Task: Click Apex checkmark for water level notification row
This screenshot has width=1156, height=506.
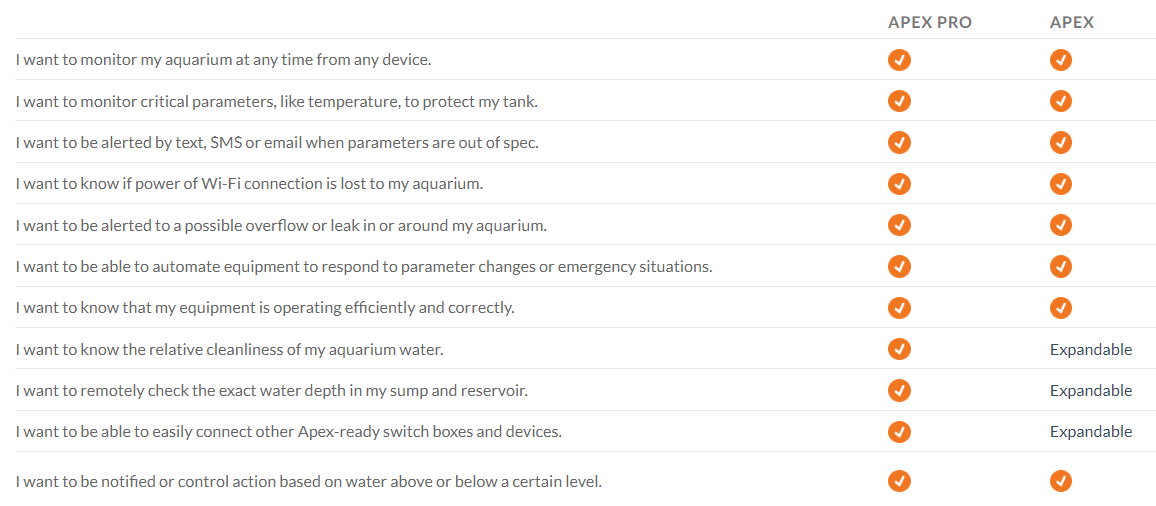Action: tap(1061, 481)
